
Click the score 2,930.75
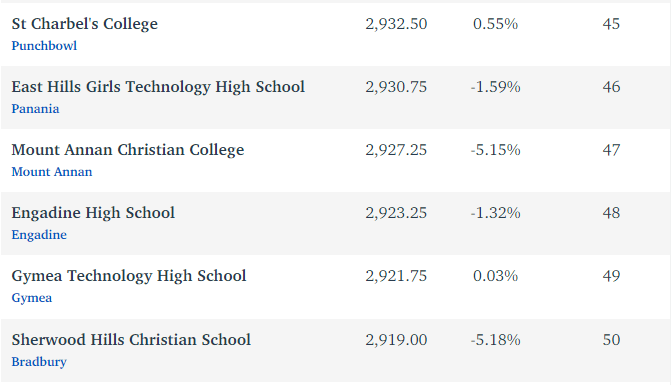coord(396,87)
